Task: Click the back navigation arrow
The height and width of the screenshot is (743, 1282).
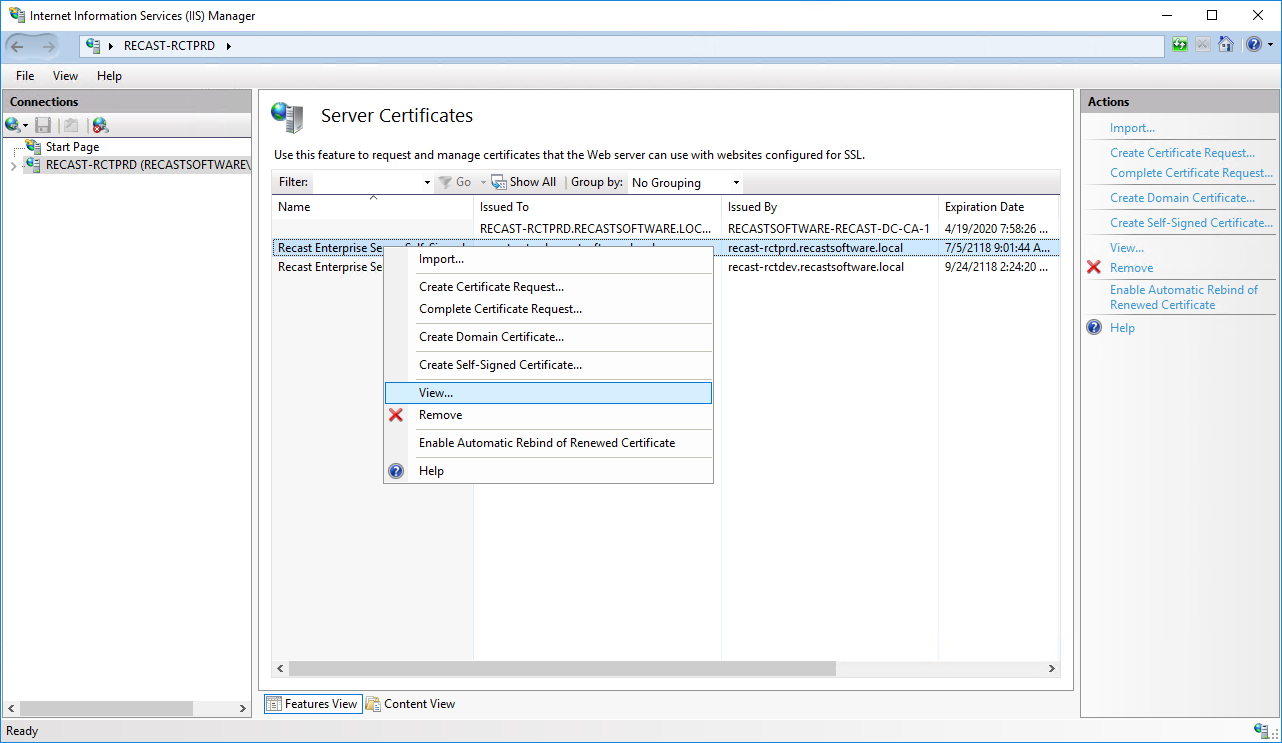Action: point(17,46)
